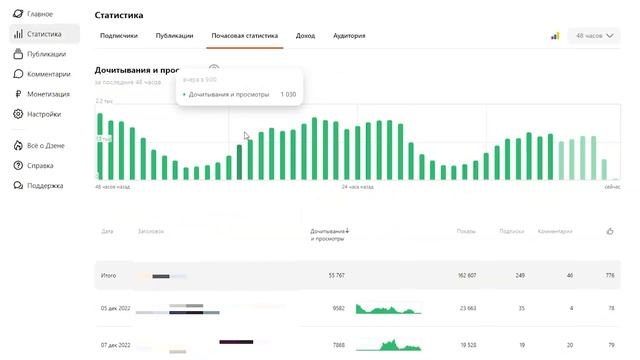Open Справка help item in sidebar
Screen dimensions: 640x360
pos(33,165)
